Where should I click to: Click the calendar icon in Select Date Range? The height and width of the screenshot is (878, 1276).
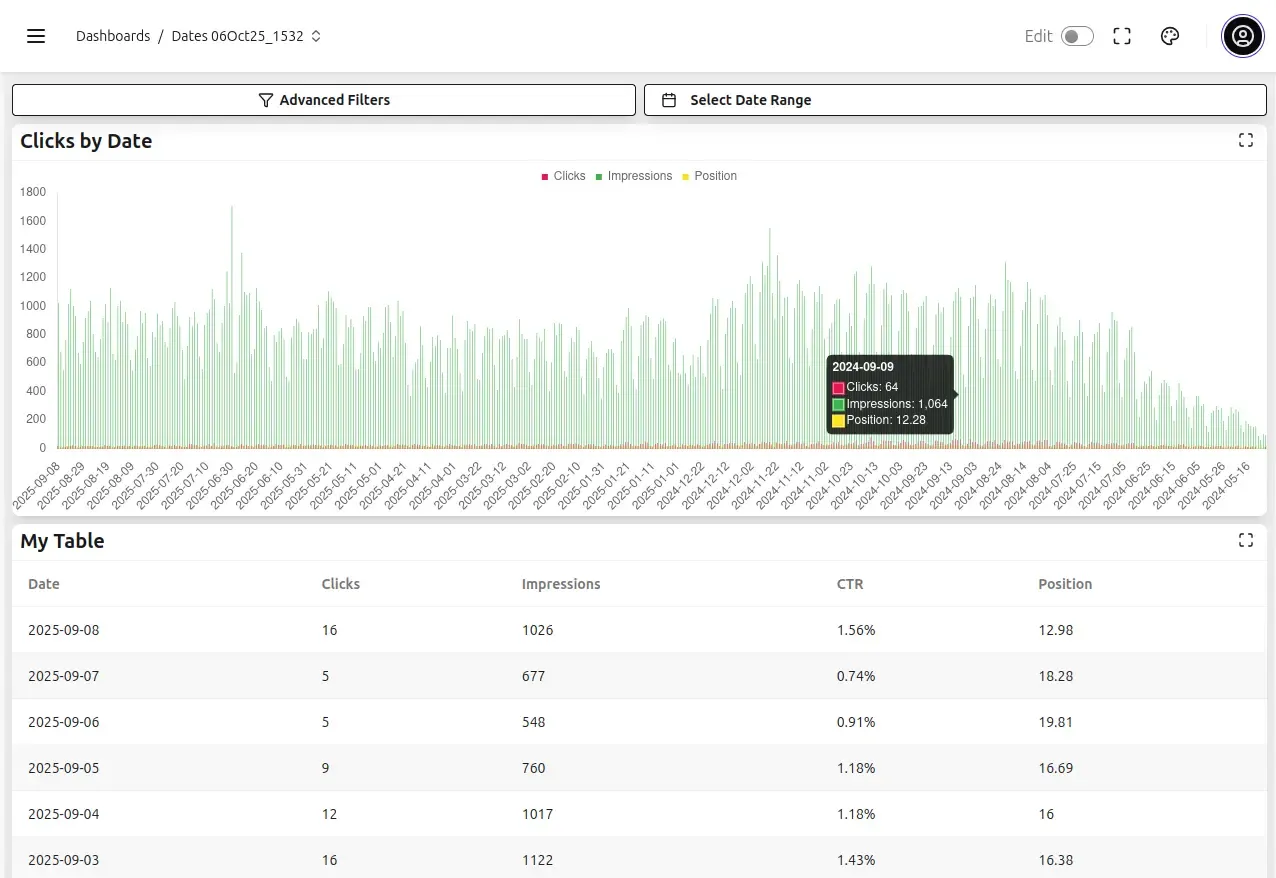670,100
